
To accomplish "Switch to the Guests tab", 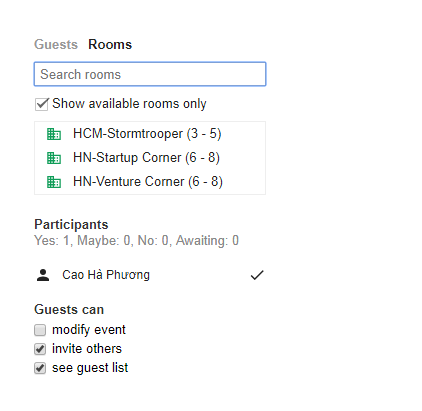I will [x=56, y=44].
